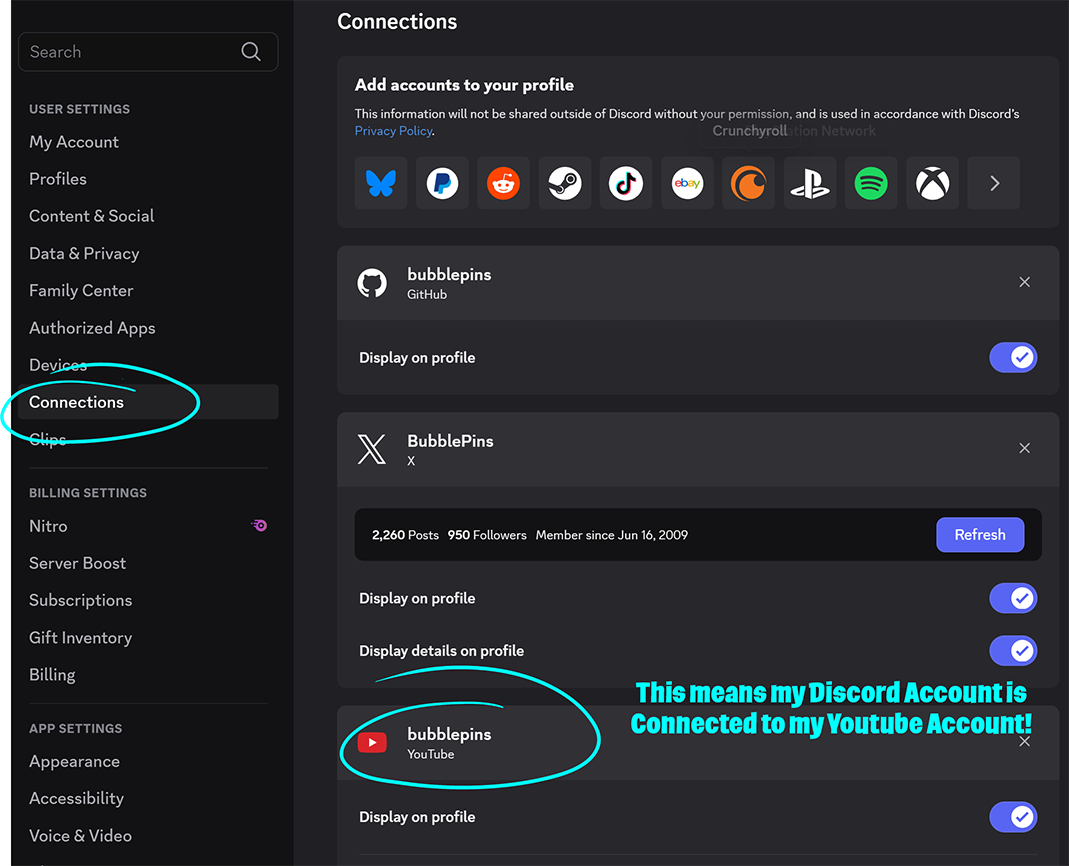Refresh the X account stats
Screen dimensions: 1069x866
coord(980,535)
